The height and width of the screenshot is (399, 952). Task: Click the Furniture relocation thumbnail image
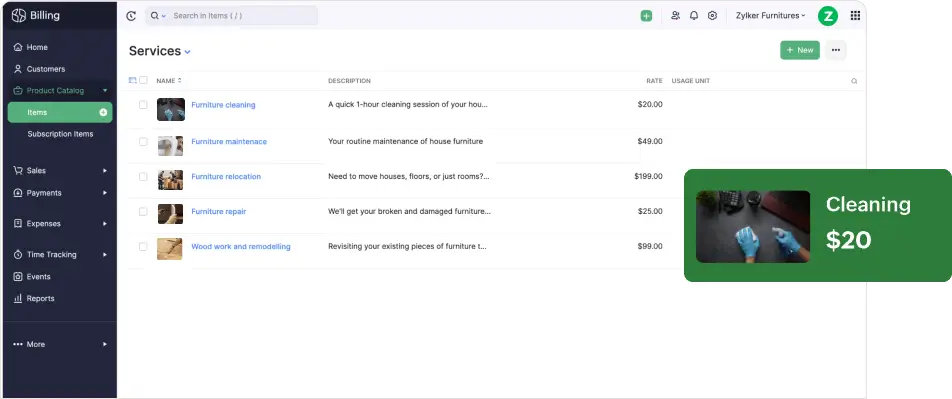point(170,180)
